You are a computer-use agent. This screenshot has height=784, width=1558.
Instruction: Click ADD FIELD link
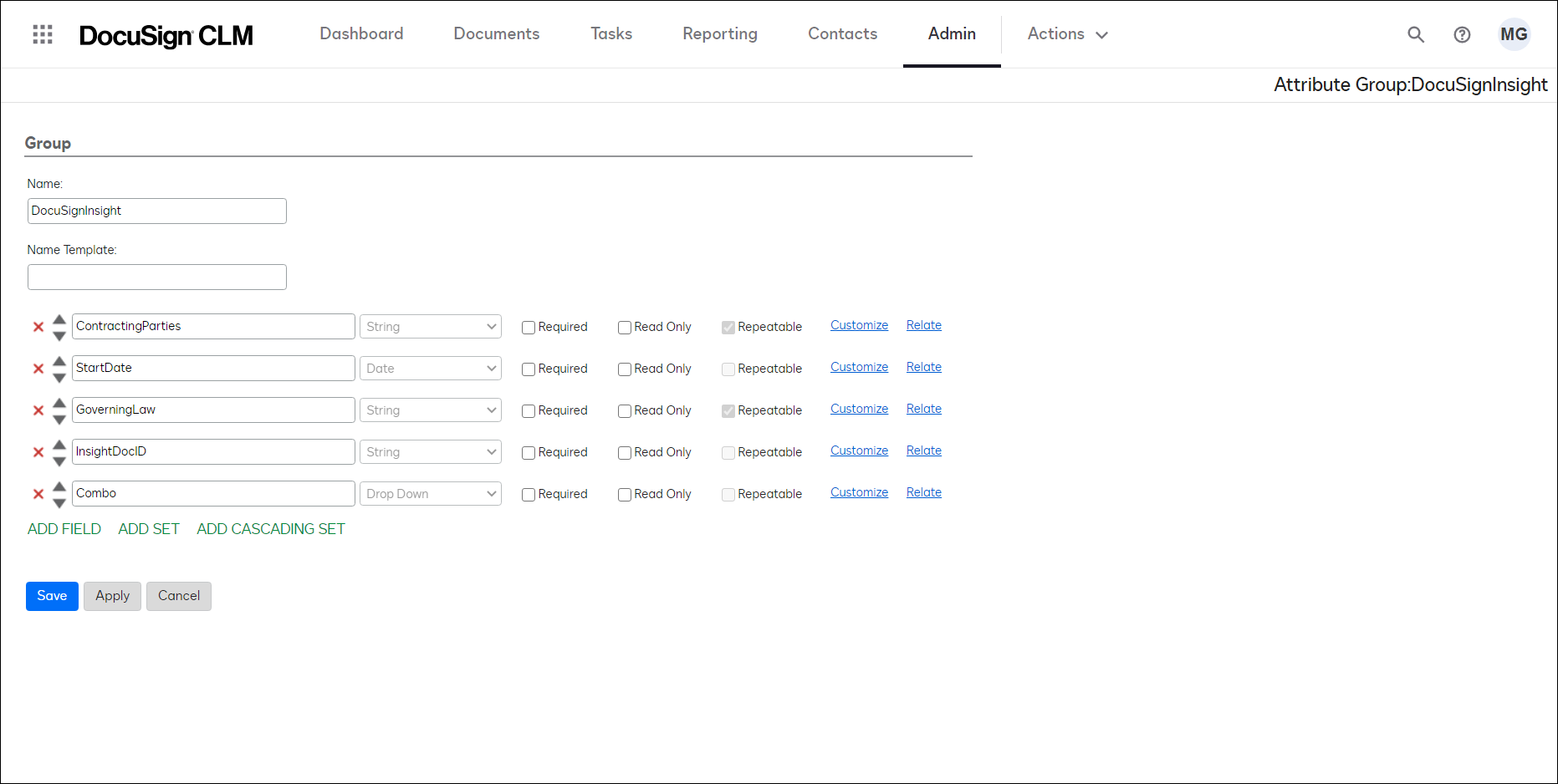click(64, 529)
